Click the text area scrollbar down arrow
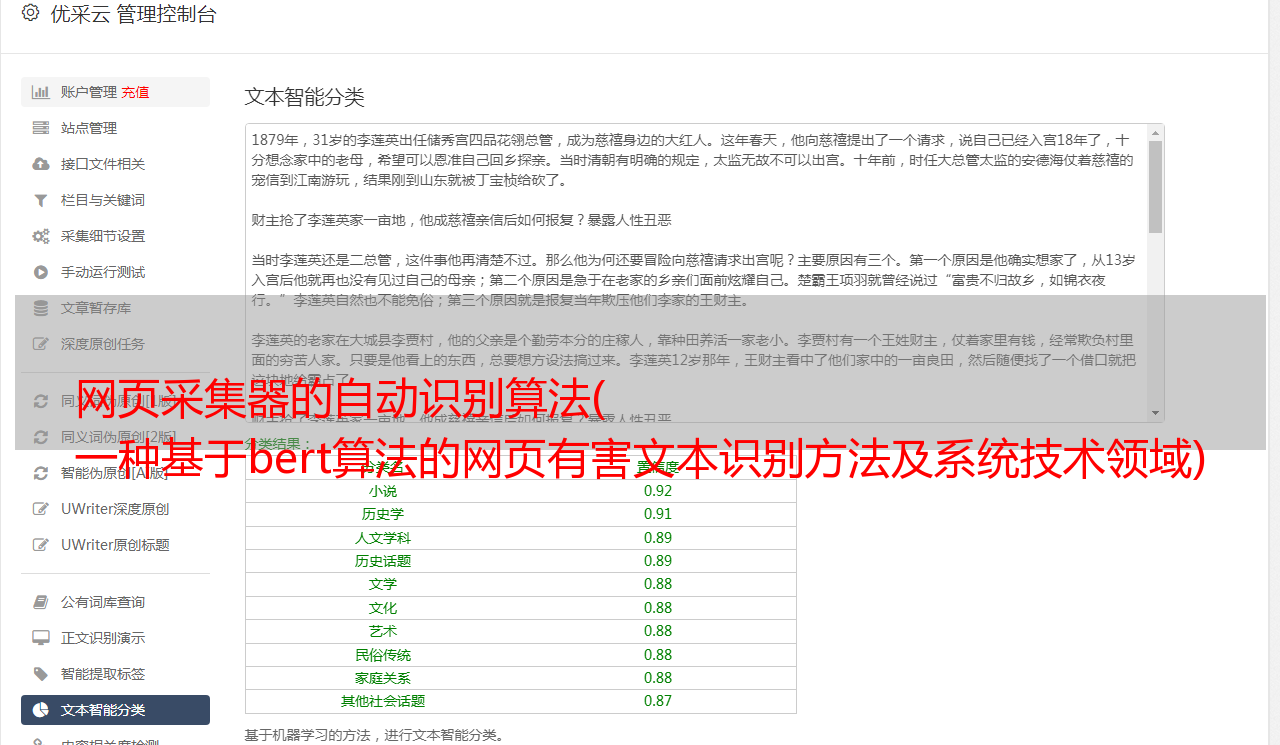1280x745 pixels. point(1155,412)
